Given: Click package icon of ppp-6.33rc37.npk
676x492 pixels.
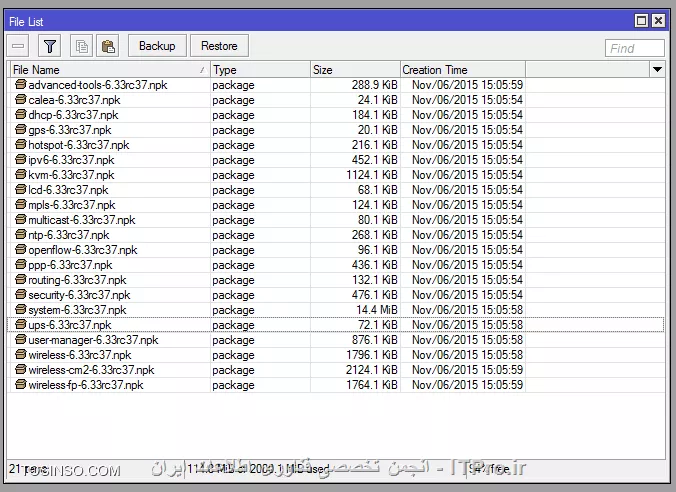Looking at the screenshot, I should [x=20, y=264].
